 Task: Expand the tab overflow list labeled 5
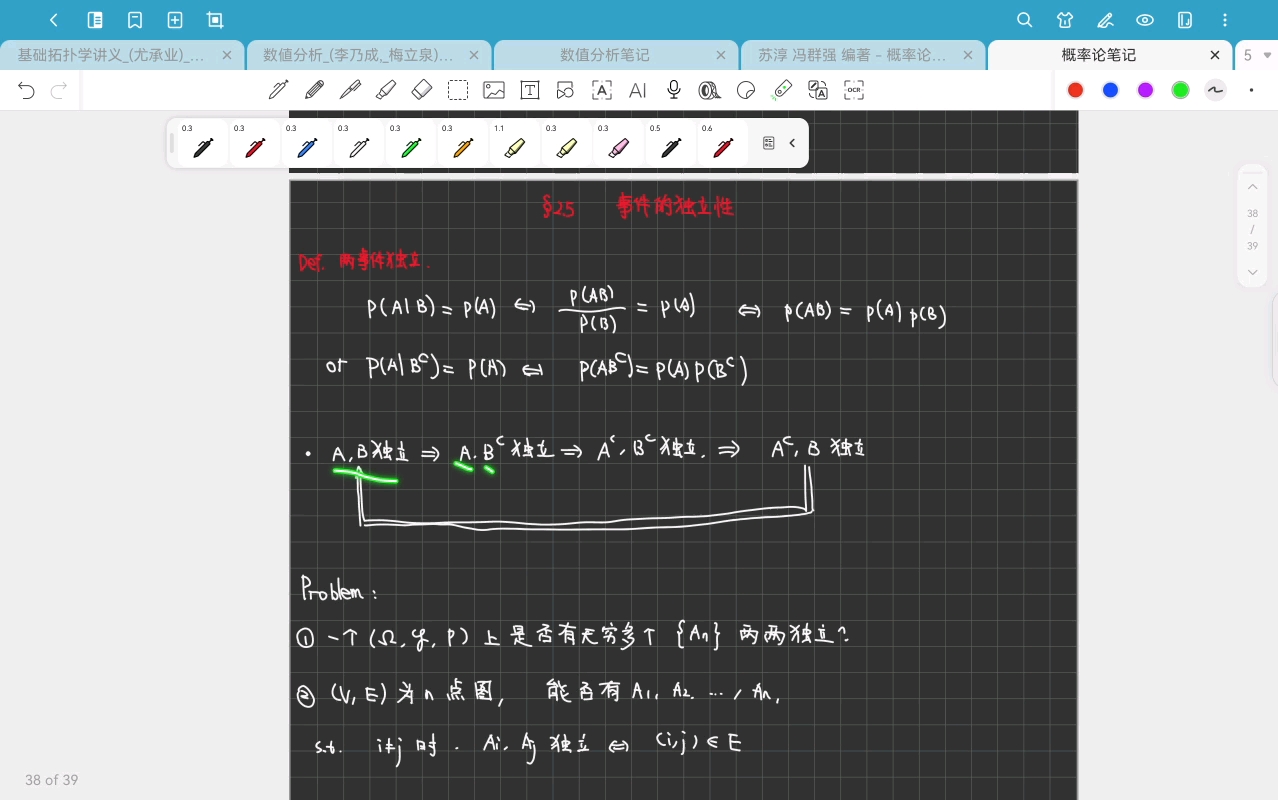pyautogui.click(x=1257, y=55)
